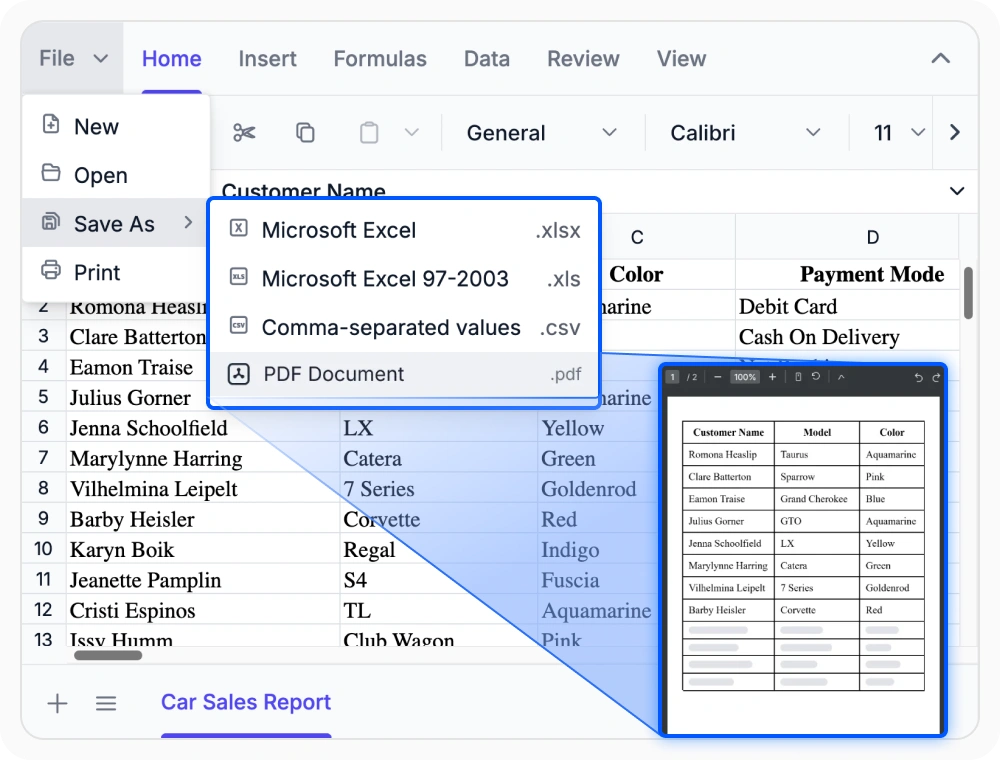Select Microsoft Excel 97-2003 .xls format
The image size is (1000, 760).
click(404, 278)
